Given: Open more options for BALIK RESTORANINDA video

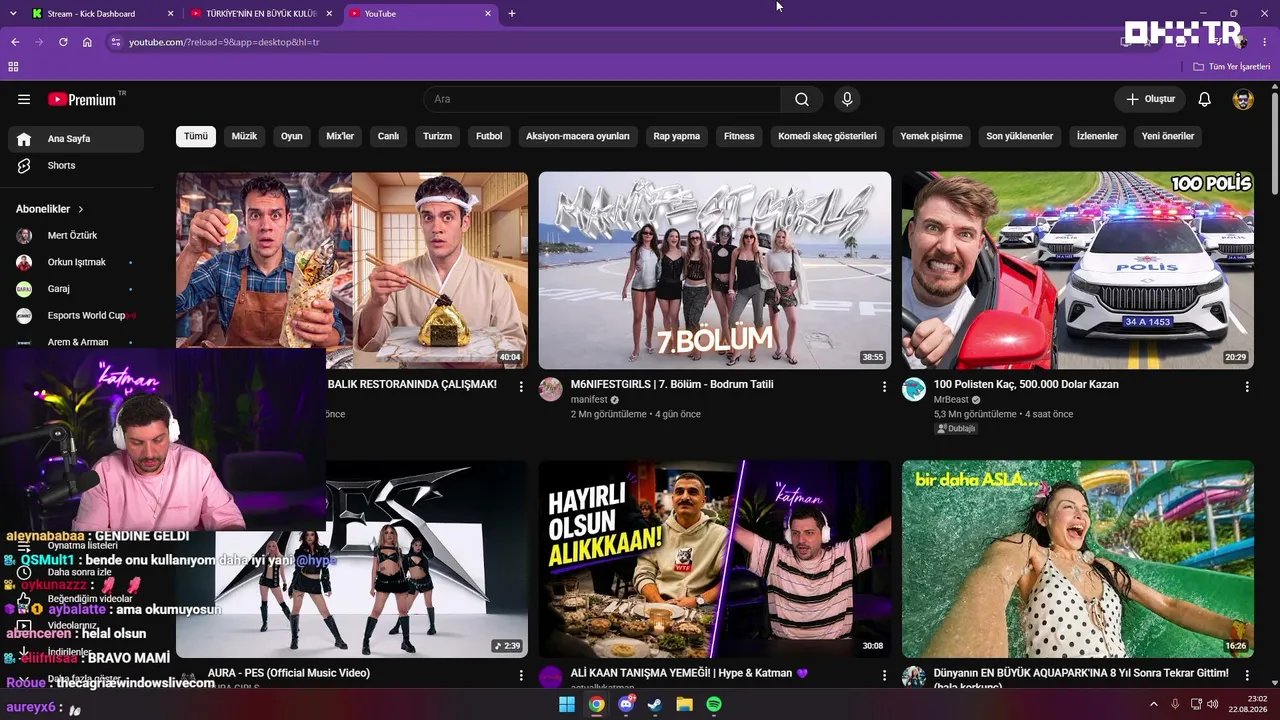Looking at the screenshot, I should click(x=521, y=386).
